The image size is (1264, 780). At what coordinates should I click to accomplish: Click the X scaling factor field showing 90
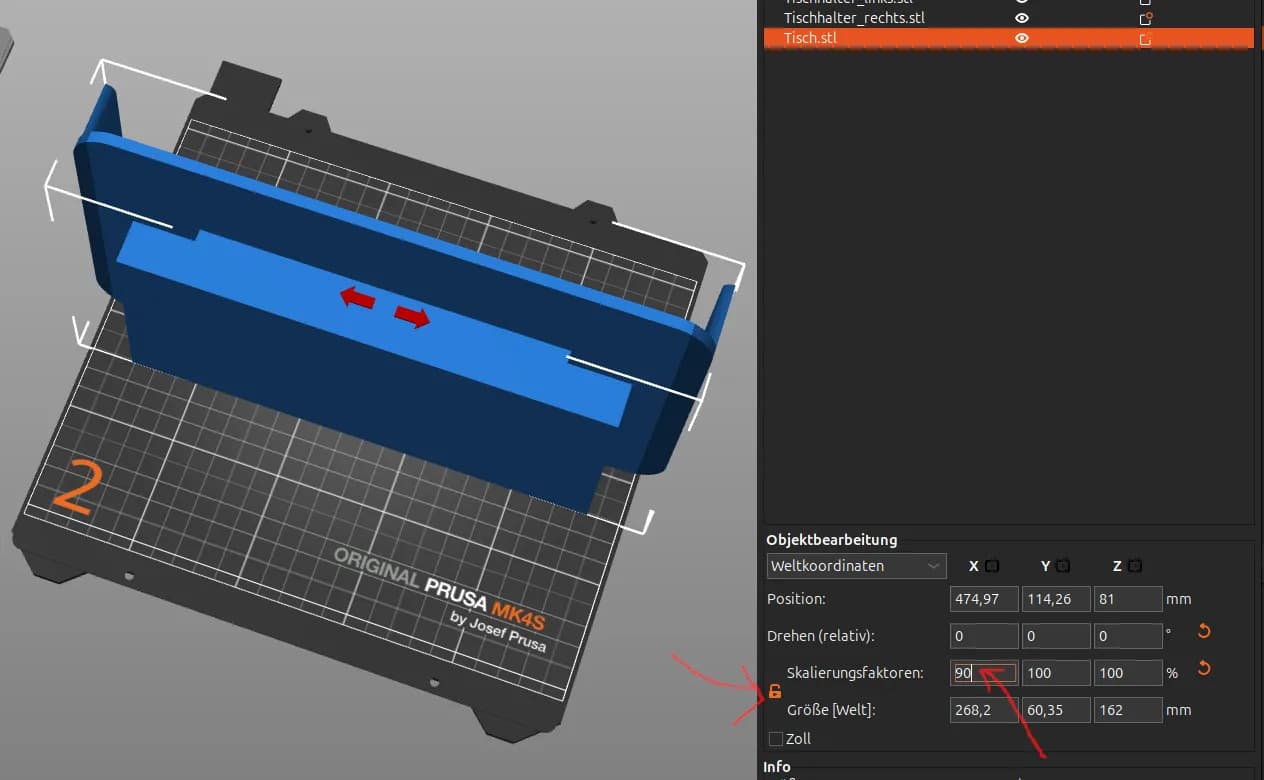tap(984, 673)
